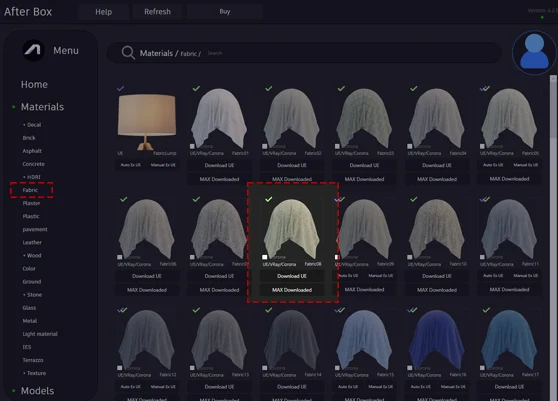Open the IES category

click(27, 347)
